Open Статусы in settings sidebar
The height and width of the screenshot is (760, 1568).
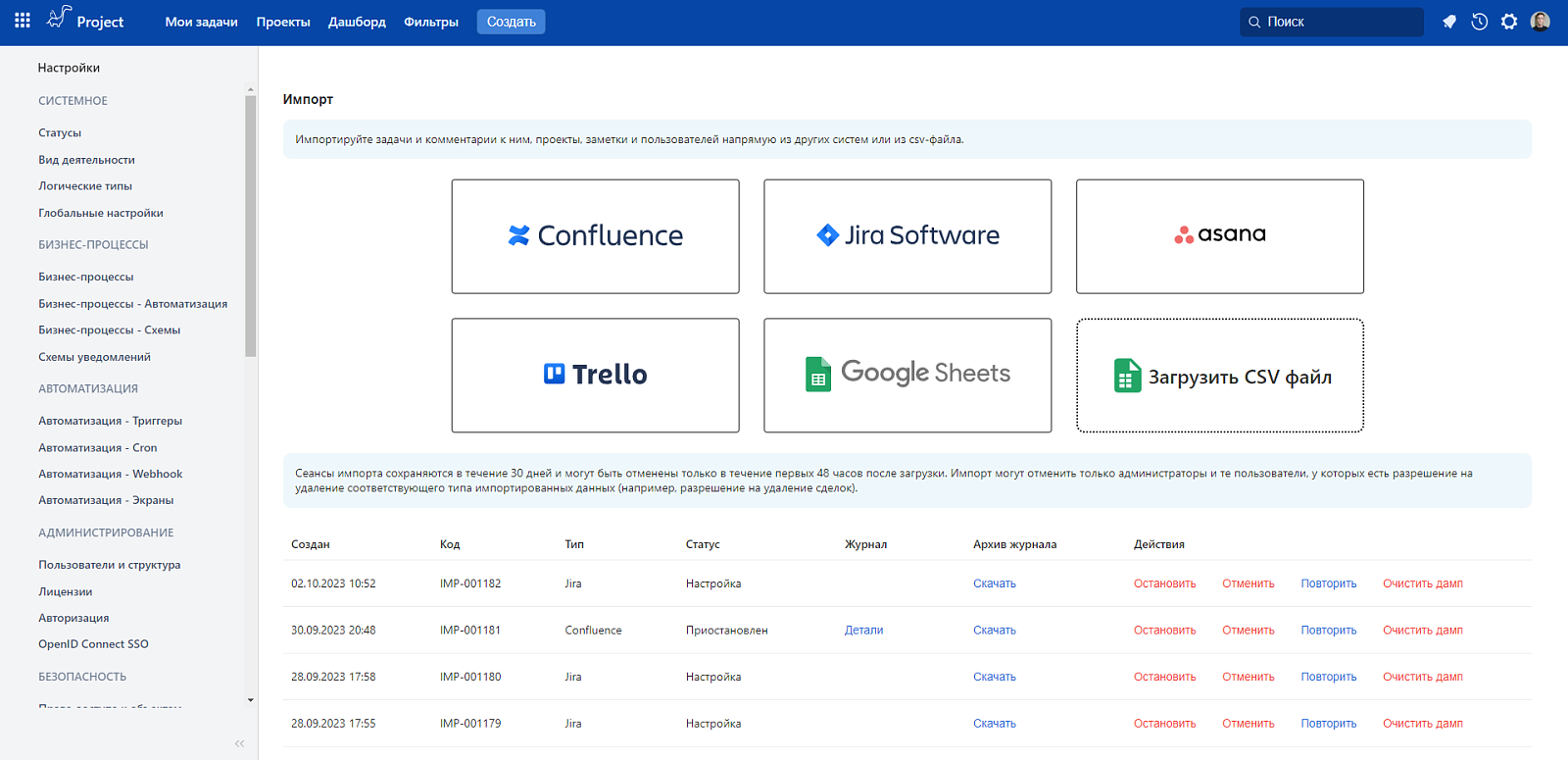(60, 132)
